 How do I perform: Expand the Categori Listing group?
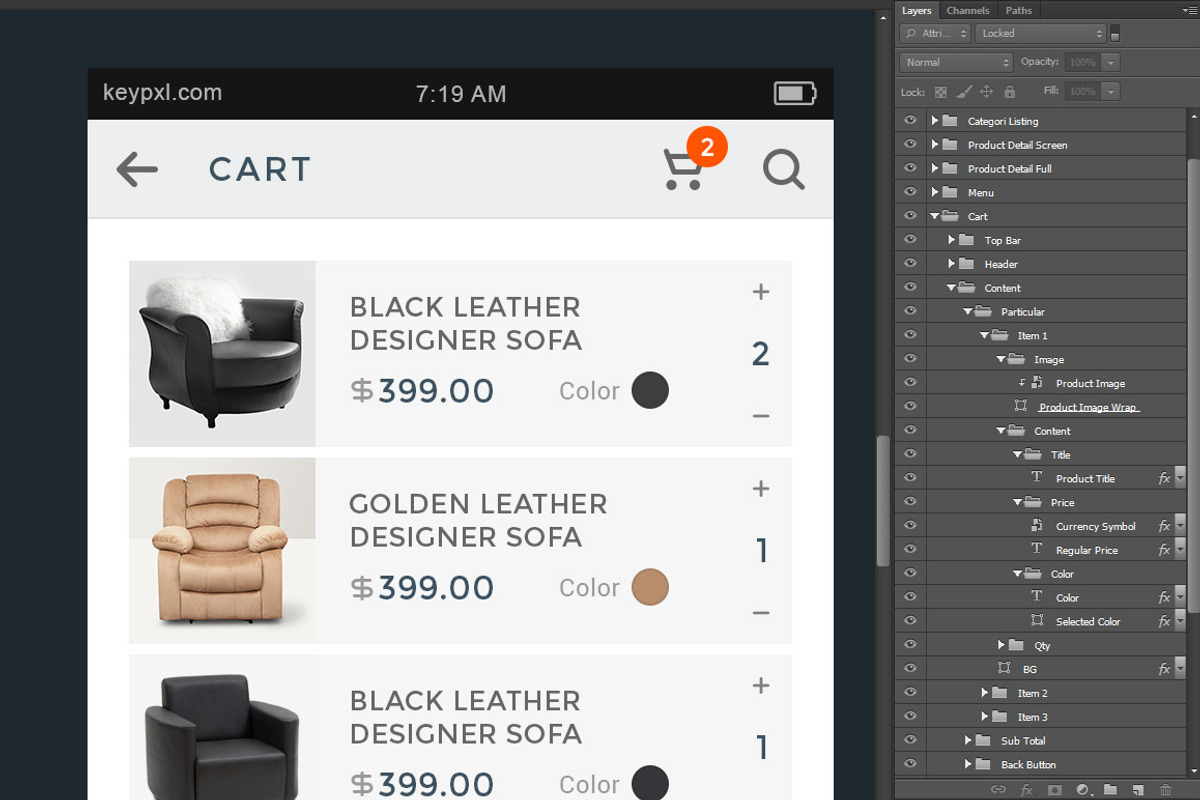point(935,120)
